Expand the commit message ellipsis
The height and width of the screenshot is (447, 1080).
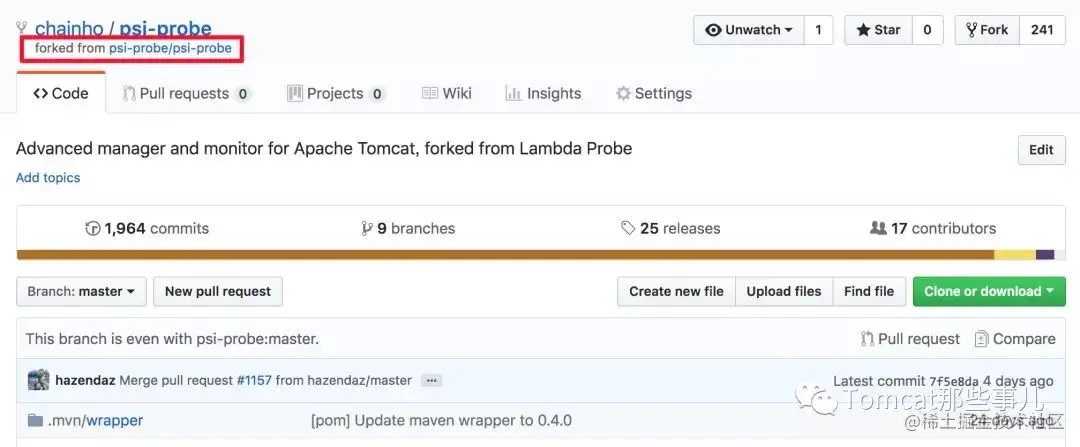click(431, 380)
